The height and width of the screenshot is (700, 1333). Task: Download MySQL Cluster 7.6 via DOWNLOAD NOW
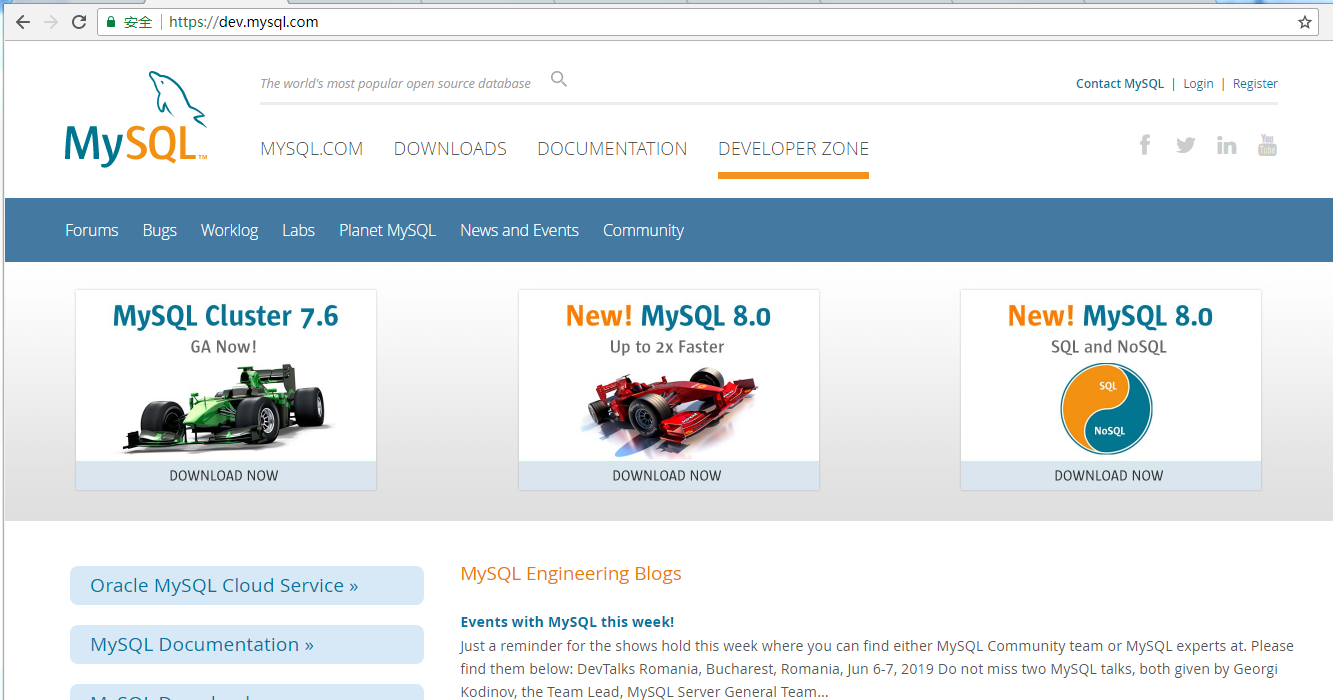pyautogui.click(x=225, y=476)
